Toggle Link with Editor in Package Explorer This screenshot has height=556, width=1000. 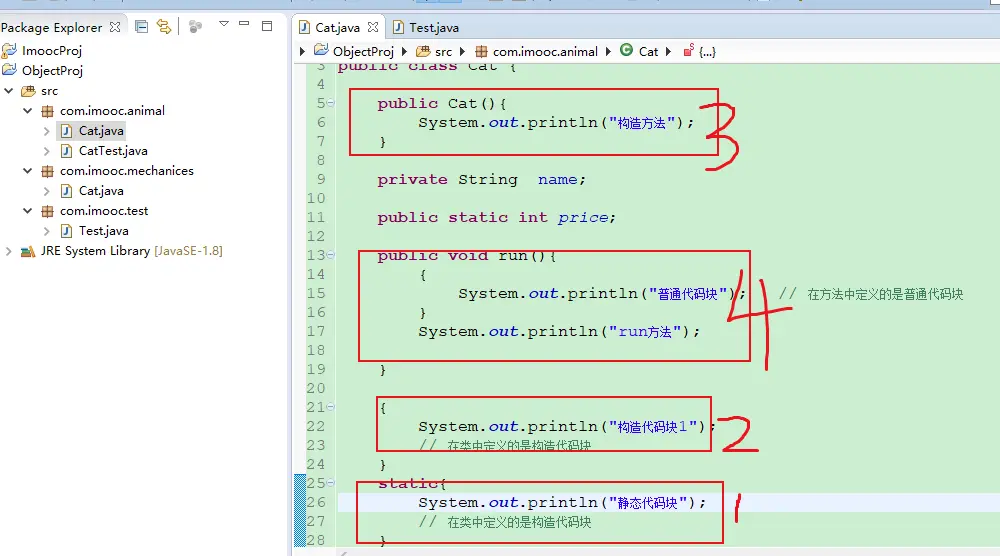[163, 27]
